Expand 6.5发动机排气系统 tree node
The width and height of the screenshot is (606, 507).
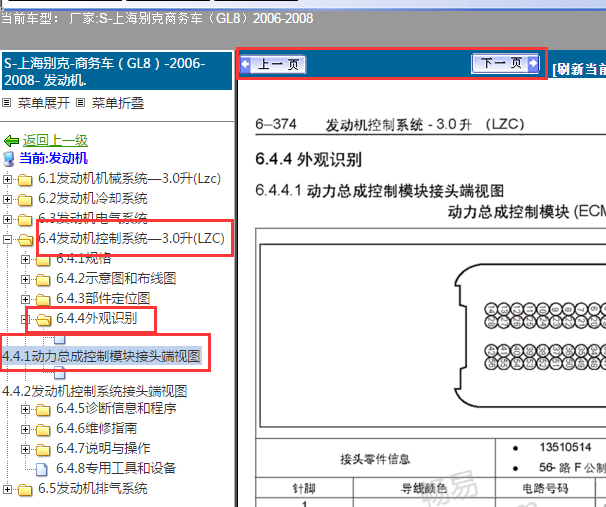[7, 489]
